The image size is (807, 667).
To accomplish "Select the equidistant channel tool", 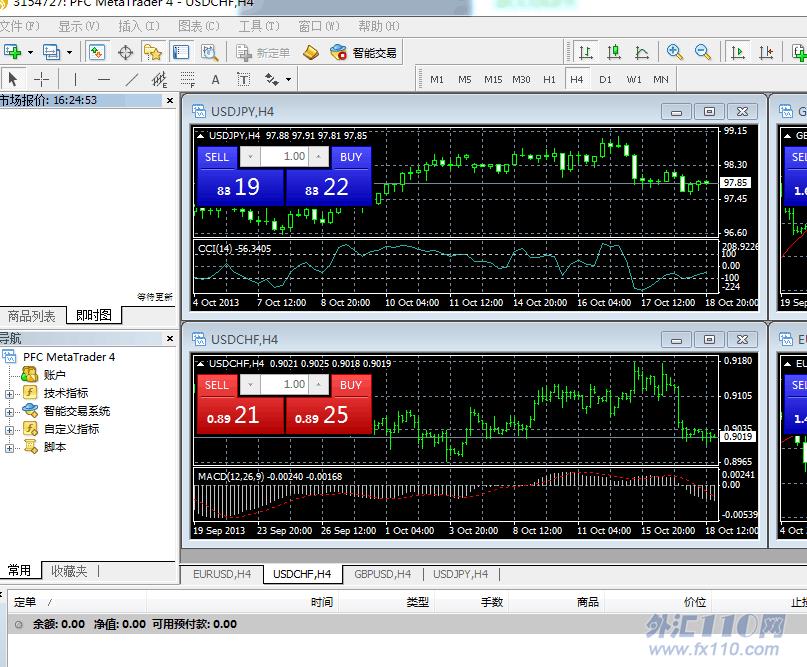I will tap(160, 79).
